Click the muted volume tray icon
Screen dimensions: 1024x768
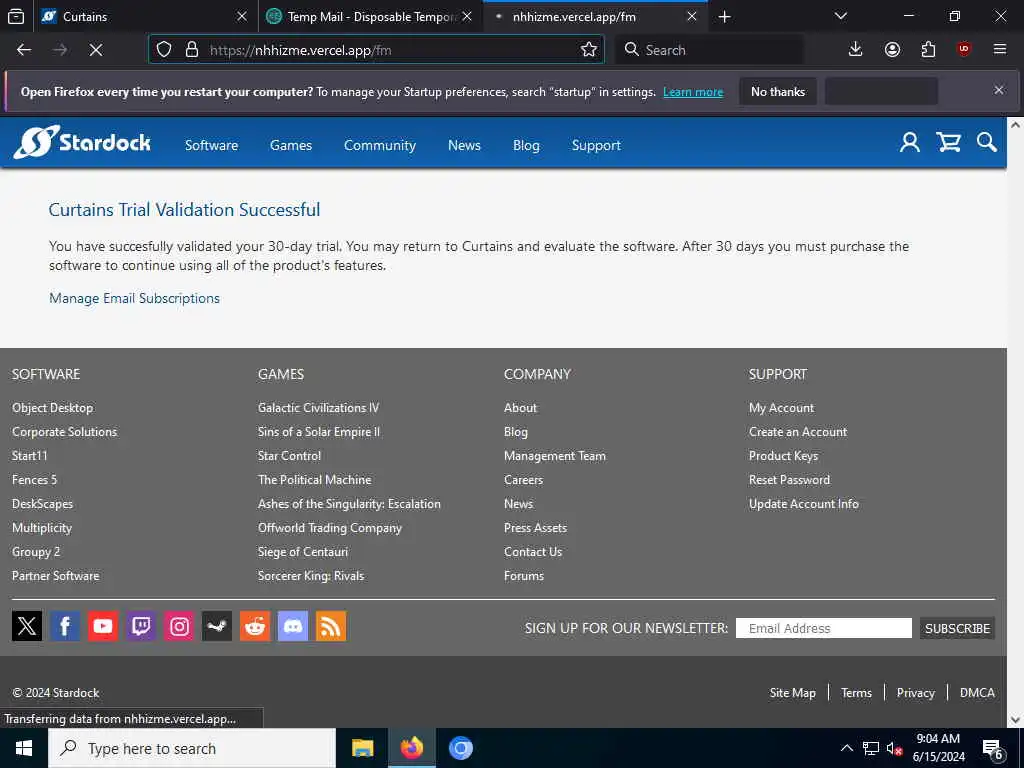point(893,748)
